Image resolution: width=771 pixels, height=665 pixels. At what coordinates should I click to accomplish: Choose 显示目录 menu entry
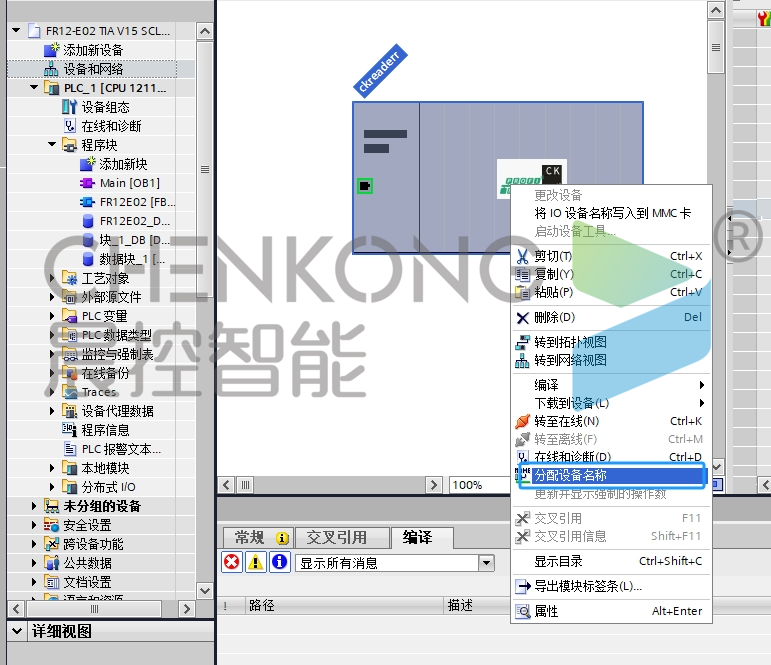(612, 561)
